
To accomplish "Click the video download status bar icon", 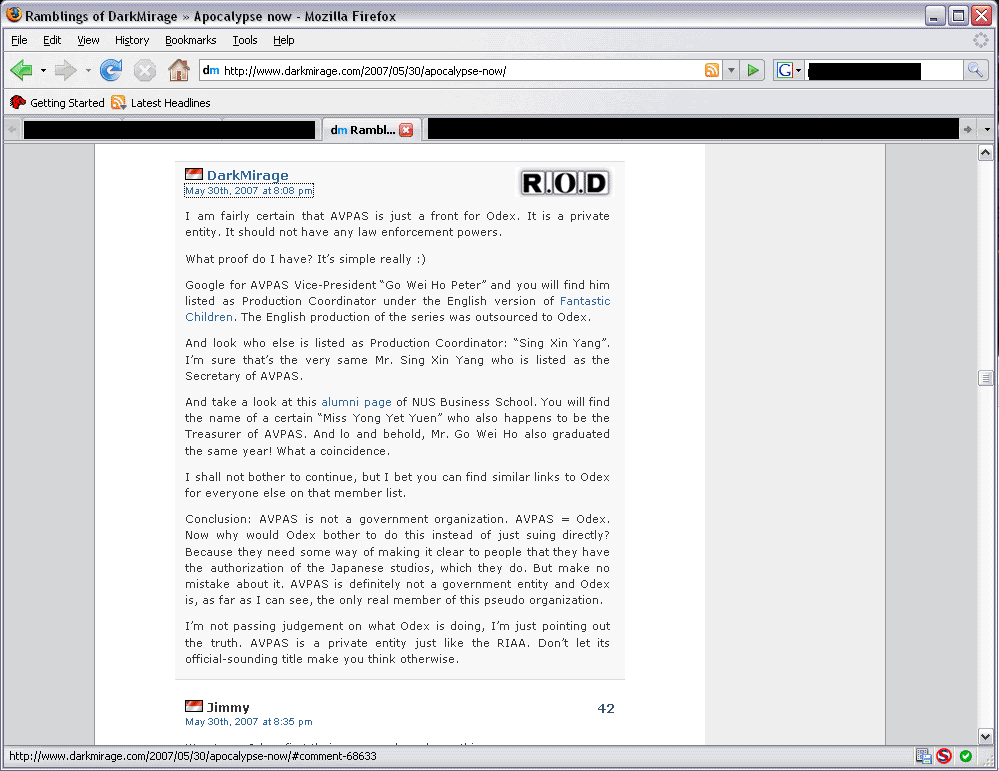I will (923, 757).
